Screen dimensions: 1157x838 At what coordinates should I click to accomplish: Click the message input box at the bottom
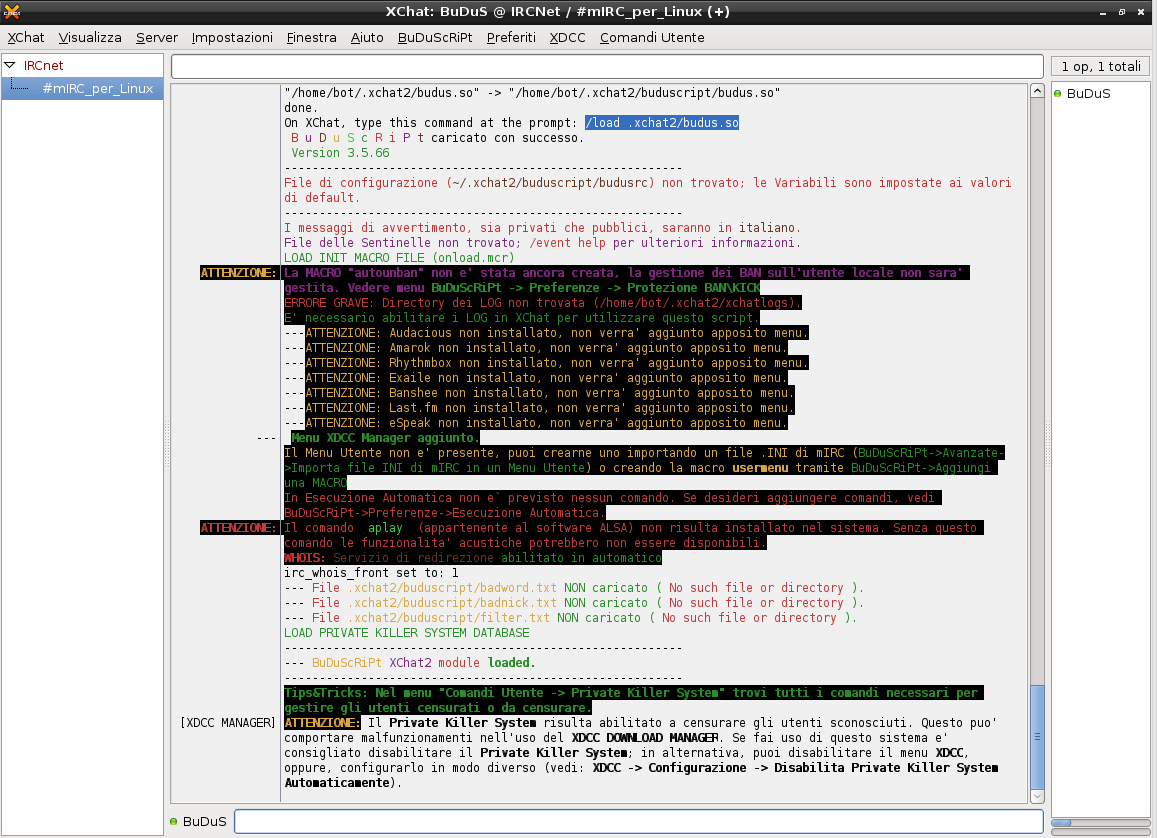pos(640,821)
